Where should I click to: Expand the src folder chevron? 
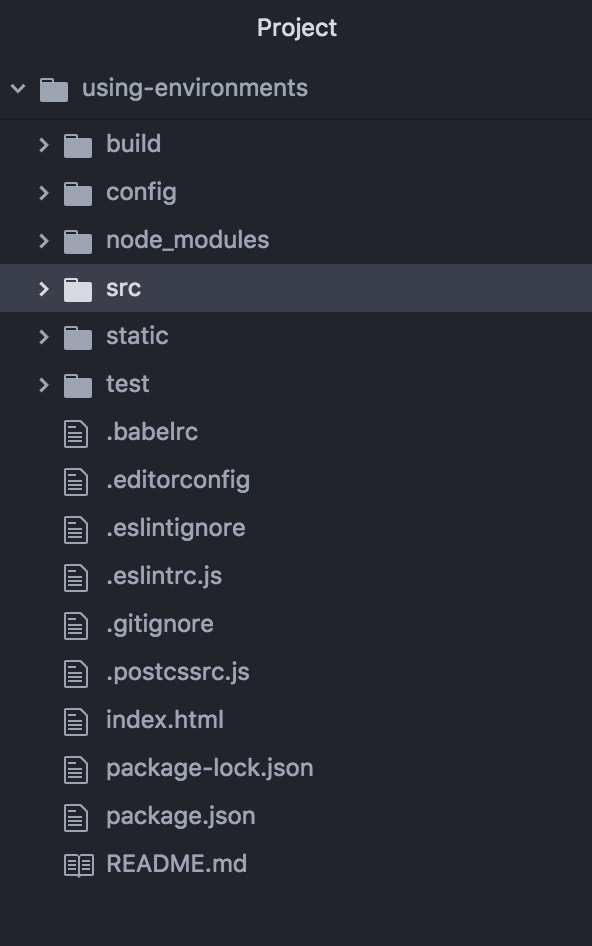[43, 289]
